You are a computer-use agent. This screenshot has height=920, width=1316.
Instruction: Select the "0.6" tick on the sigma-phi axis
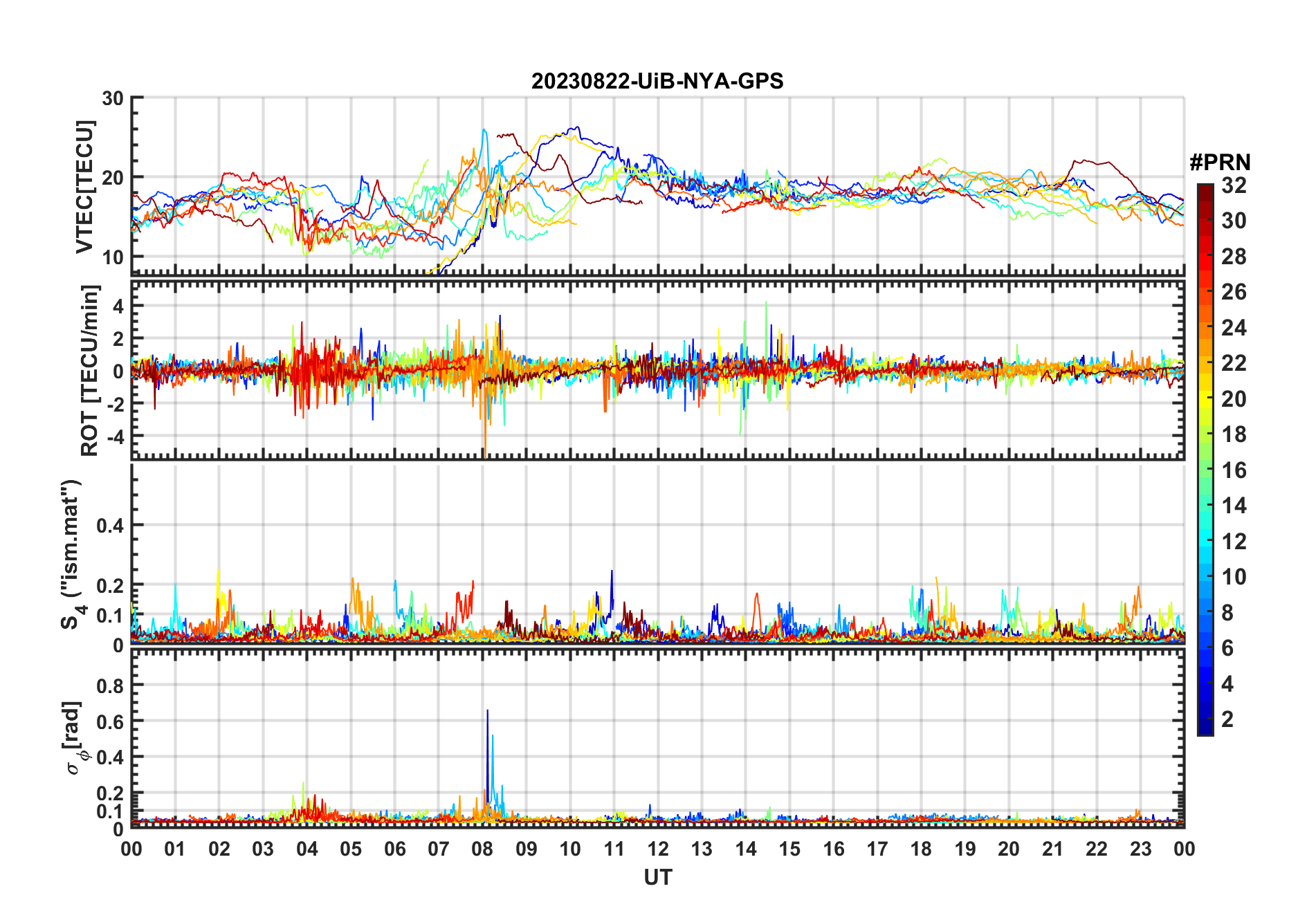click(x=110, y=721)
